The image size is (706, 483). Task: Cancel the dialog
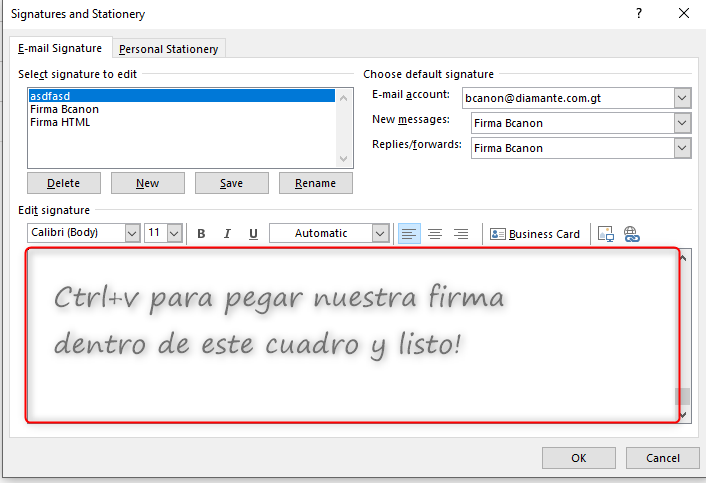tap(662, 458)
